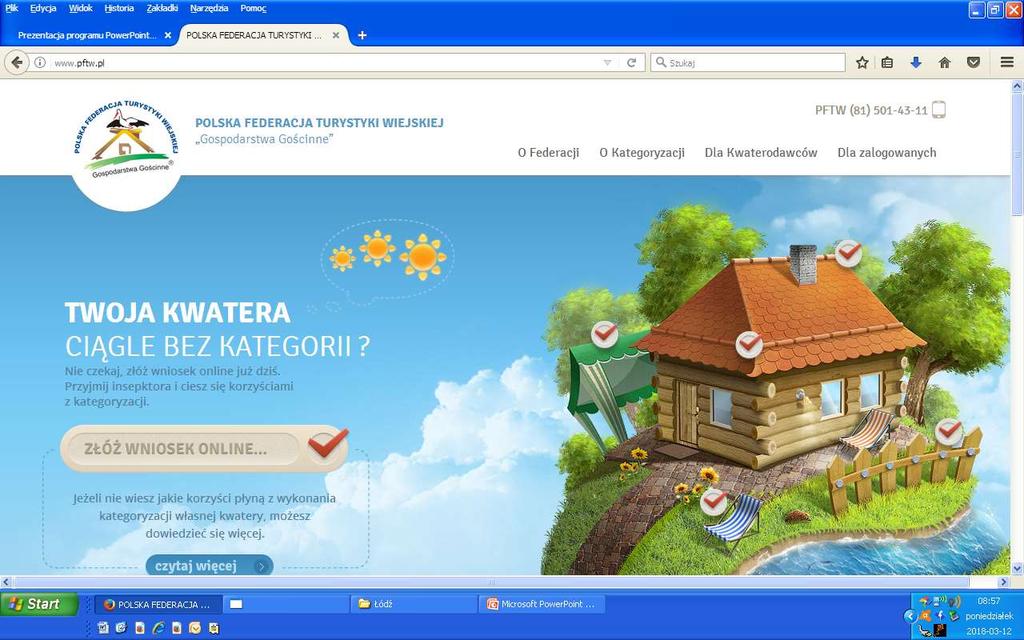Viewport: 1024px width, 640px height.
Task: Click the taskbar clock showing 08:57
Action: [989, 601]
